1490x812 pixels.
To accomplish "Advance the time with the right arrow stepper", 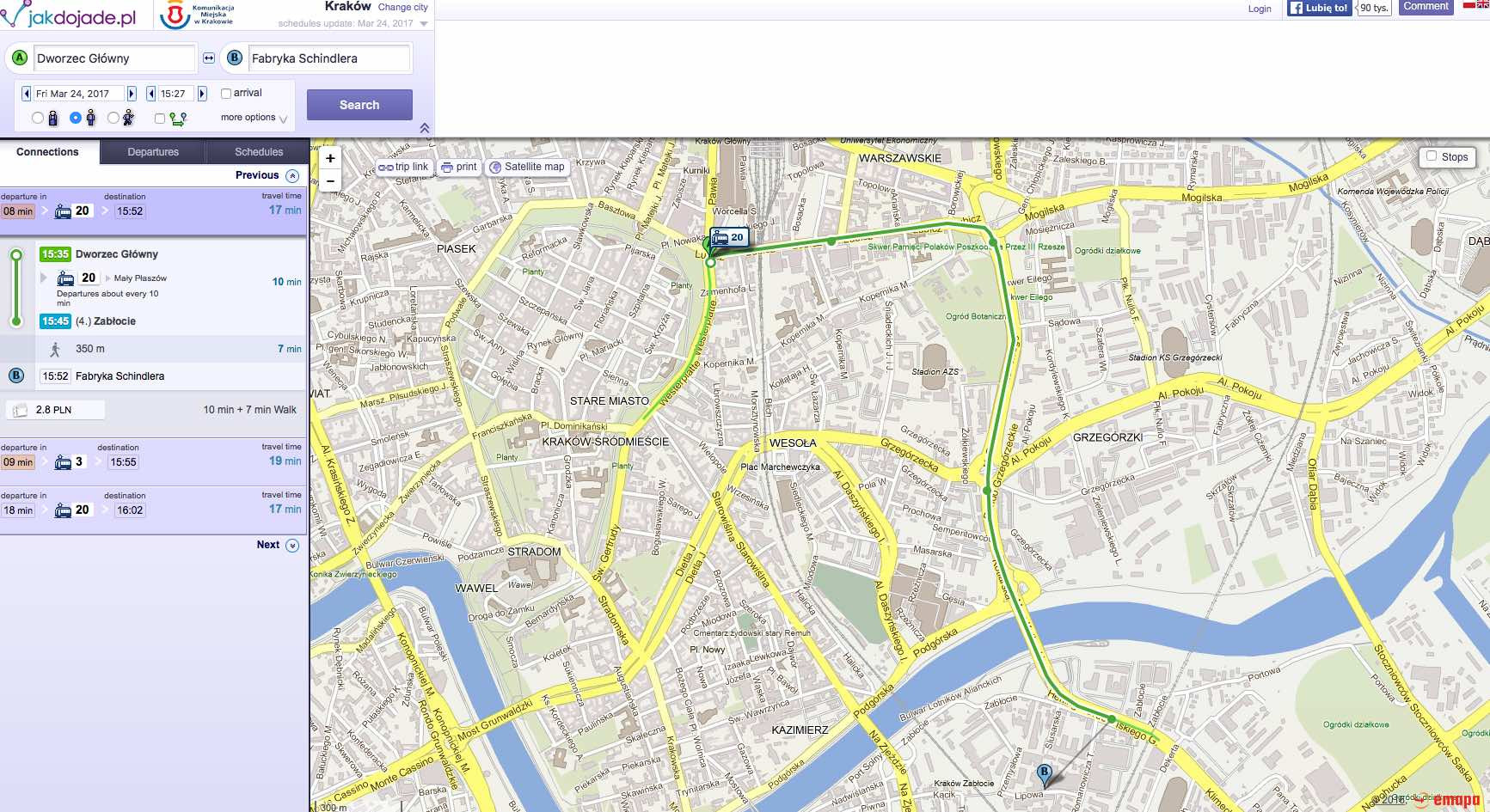I will click(203, 94).
